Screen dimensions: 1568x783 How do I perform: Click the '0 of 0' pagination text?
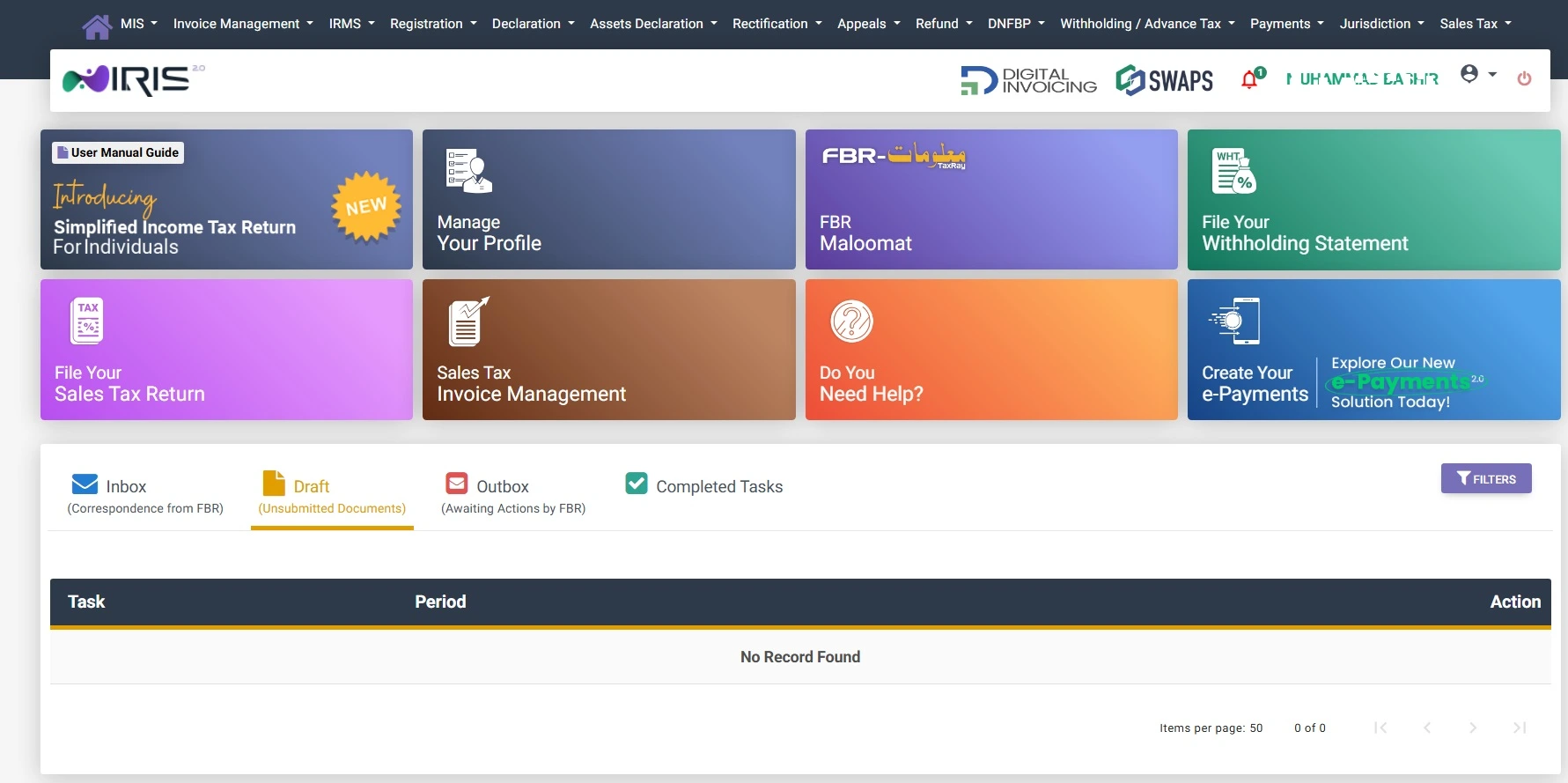tap(1310, 728)
